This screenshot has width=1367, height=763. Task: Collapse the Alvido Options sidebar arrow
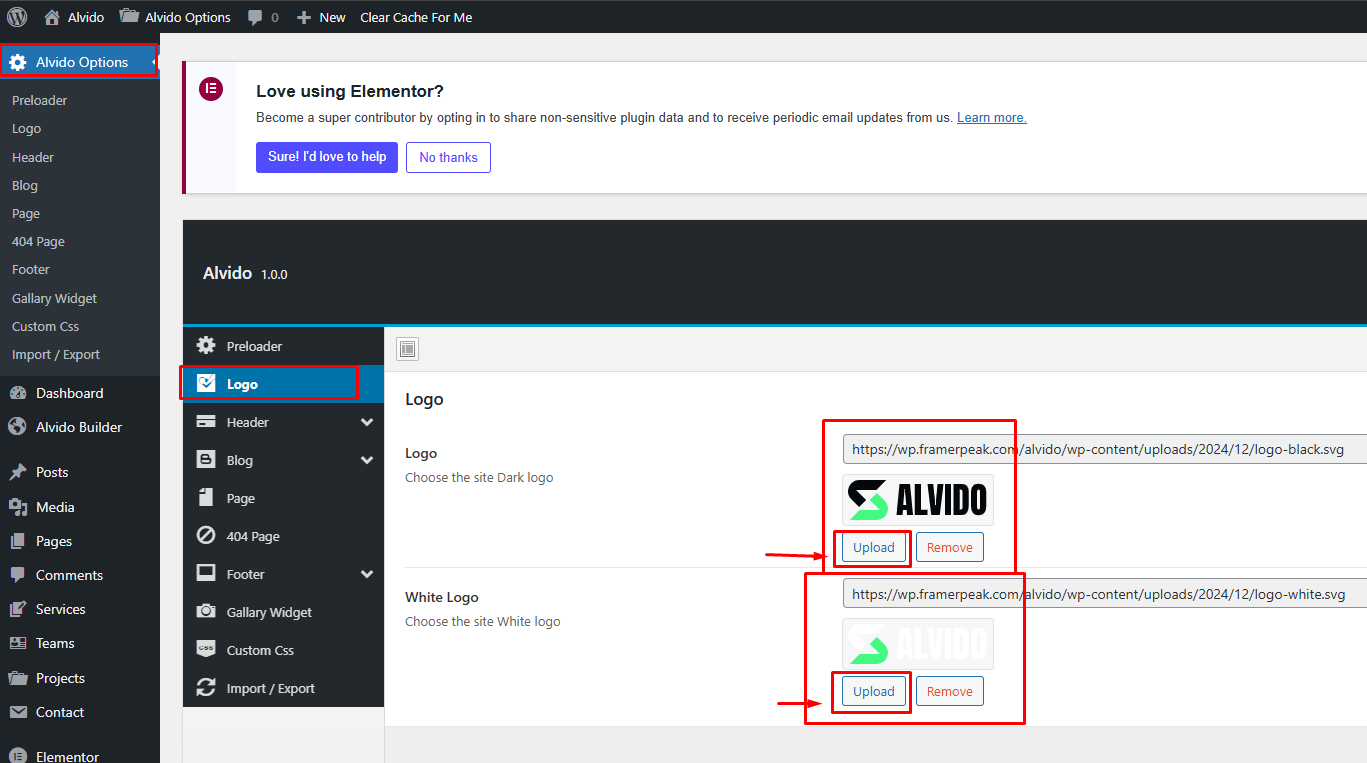coord(154,62)
